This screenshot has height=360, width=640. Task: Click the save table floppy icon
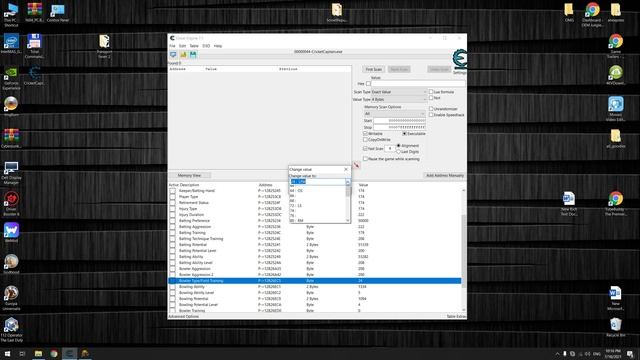pos(193,54)
